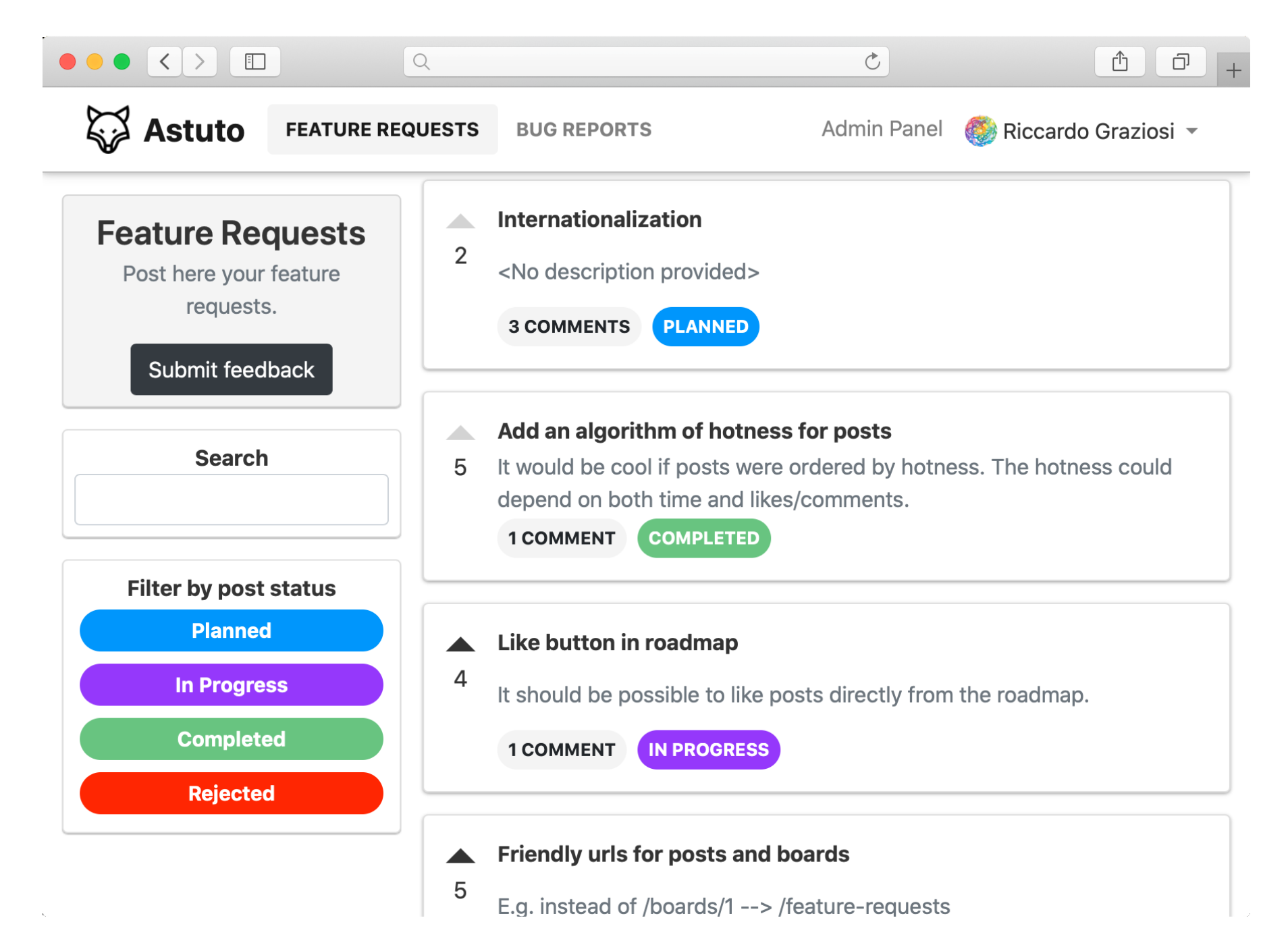Show all tabs overview icon
Viewport: 1288px width, 945px height.
coord(1180,62)
